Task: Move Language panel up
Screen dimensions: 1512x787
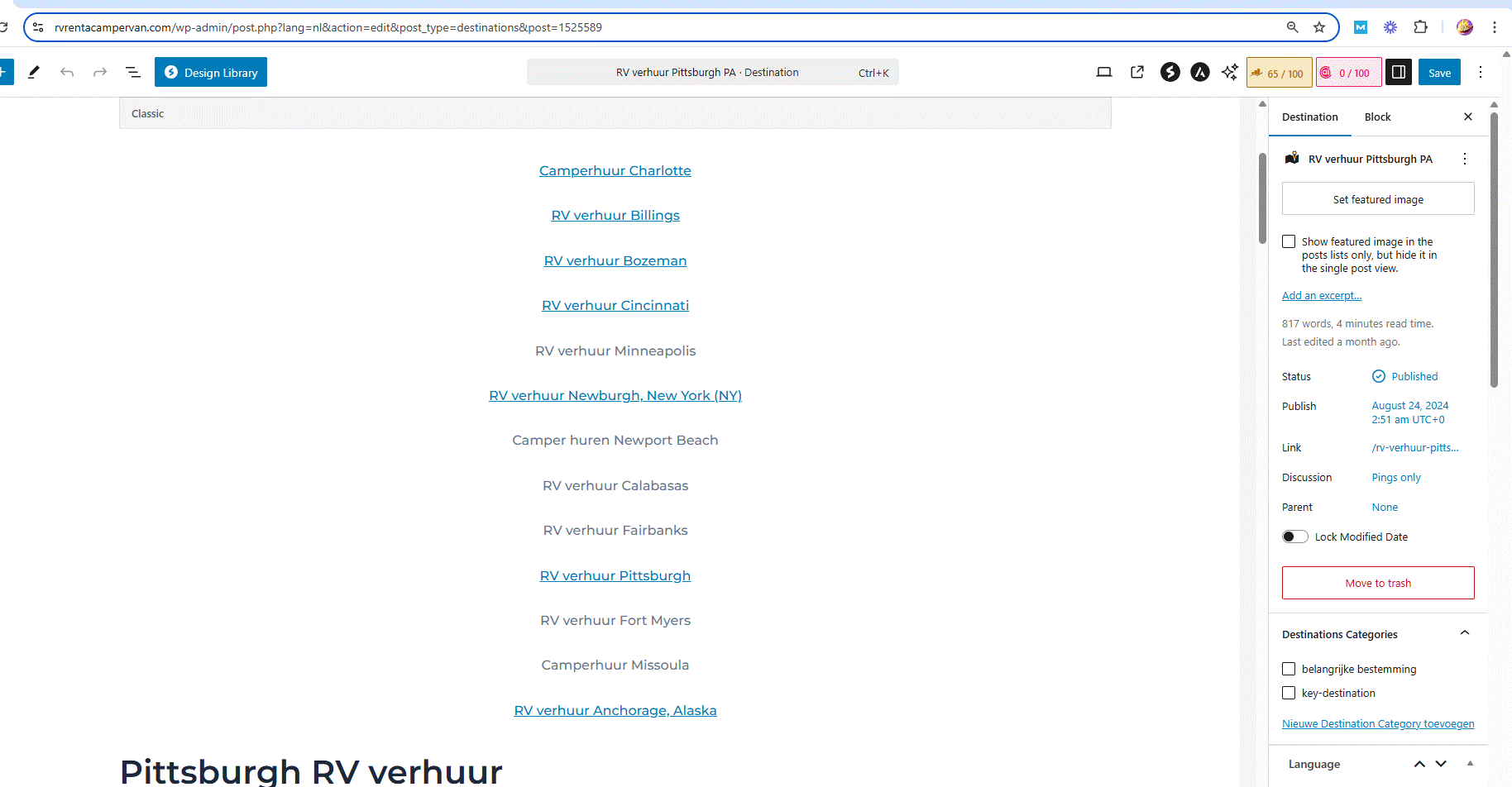Action: click(x=1419, y=764)
